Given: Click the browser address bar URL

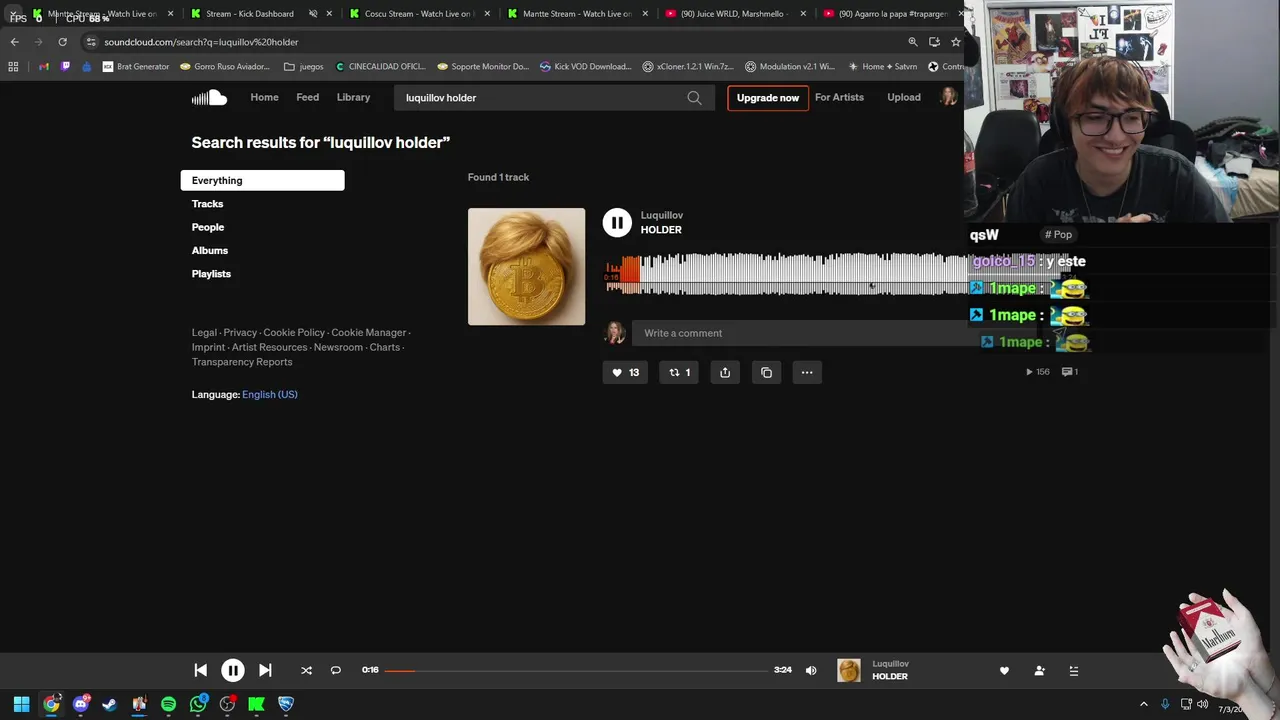Looking at the screenshot, I should tap(201, 42).
